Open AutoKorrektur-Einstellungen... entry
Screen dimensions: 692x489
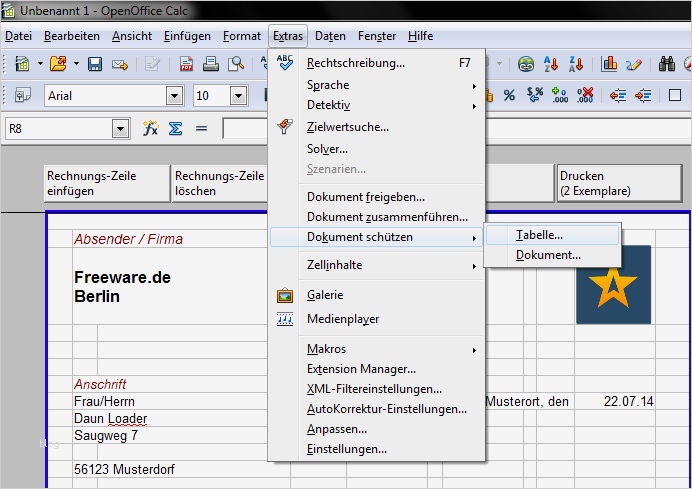pyautogui.click(x=377, y=410)
